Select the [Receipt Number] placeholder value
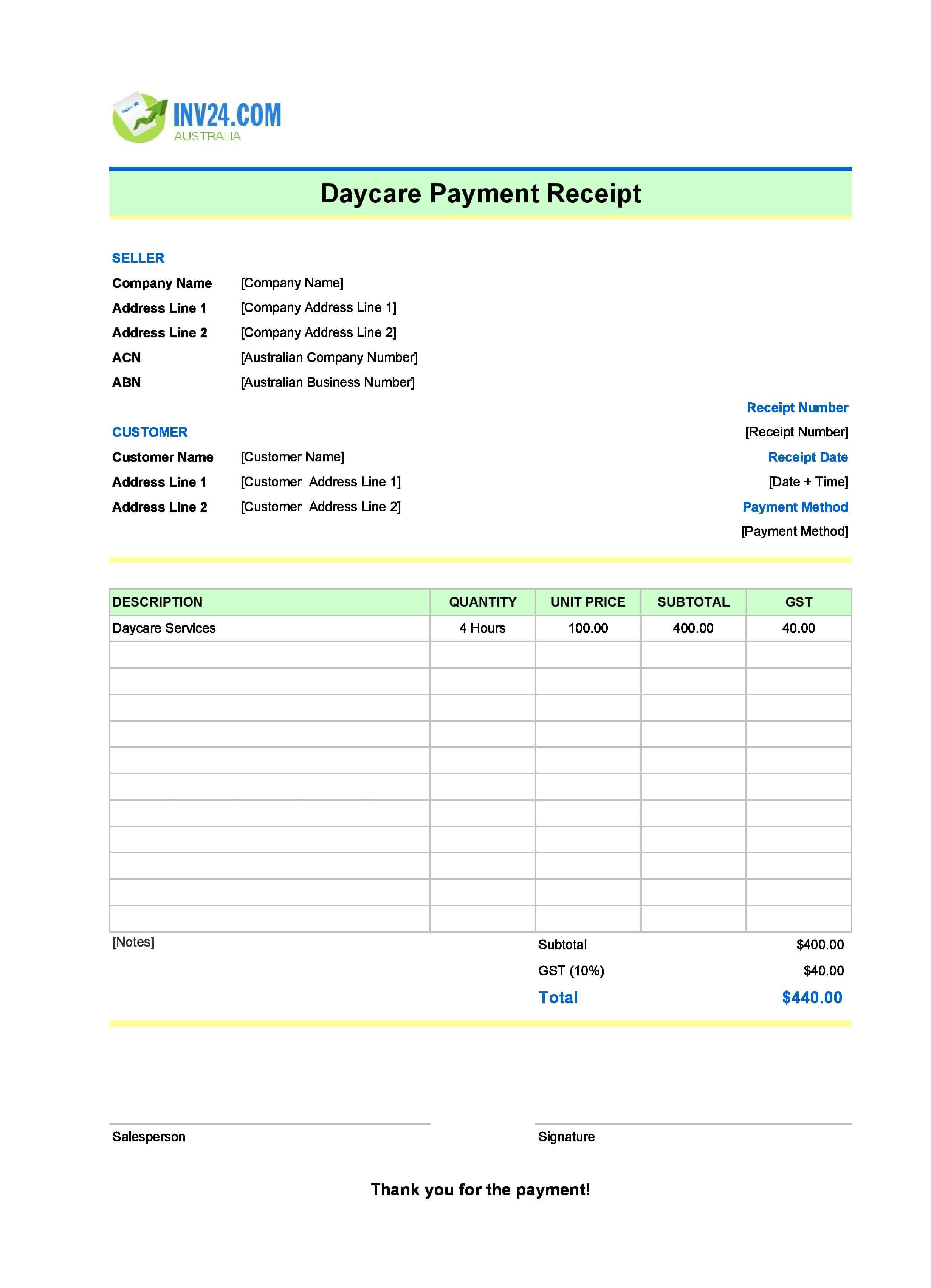This screenshot has width=931, height=1288. click(796, 432)
